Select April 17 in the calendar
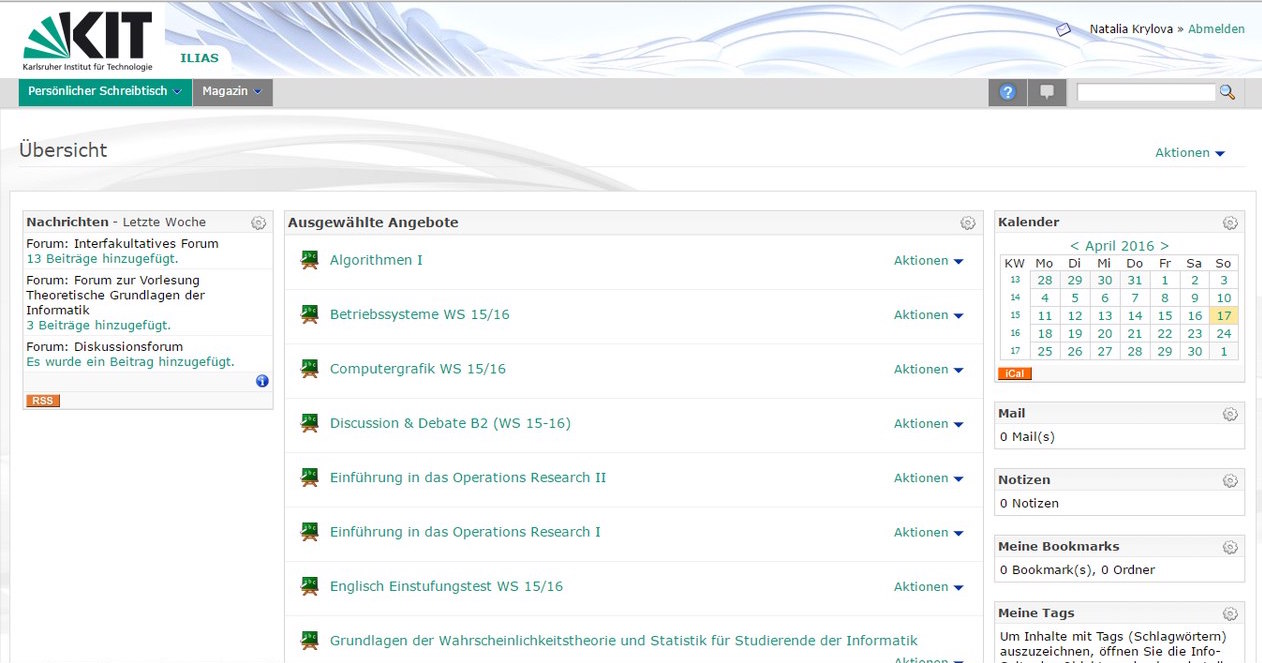Image resolution: width=1262 pixels, height=663 pixels. coord(1223,316)
